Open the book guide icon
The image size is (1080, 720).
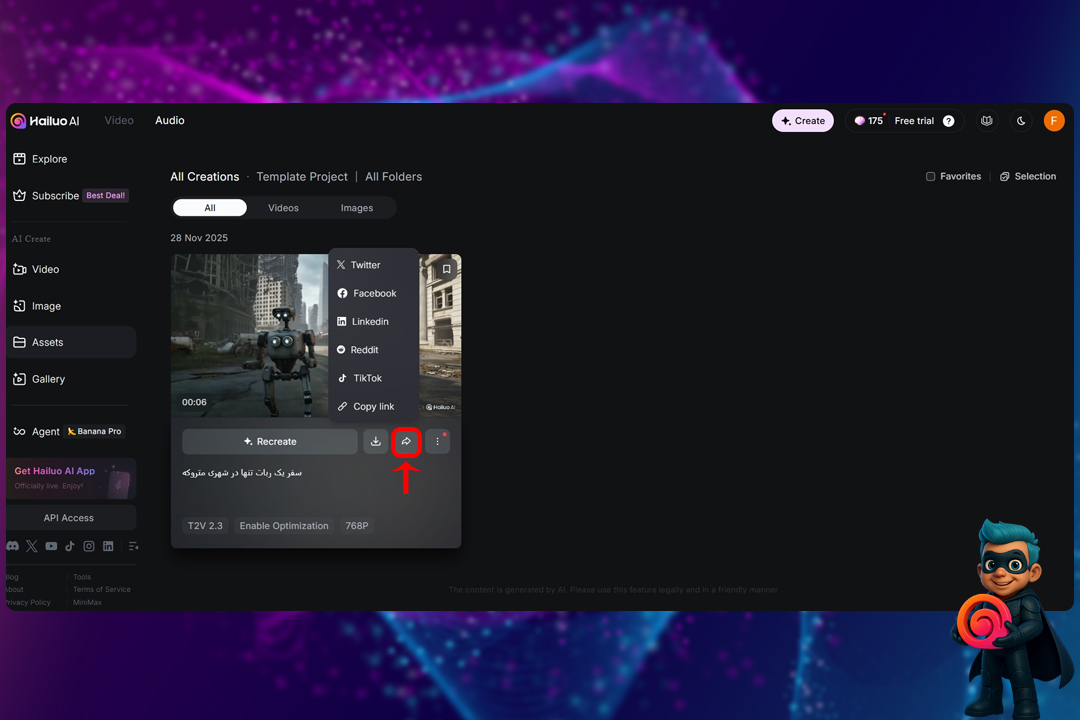pyautogui.click(x=987, y=121)
